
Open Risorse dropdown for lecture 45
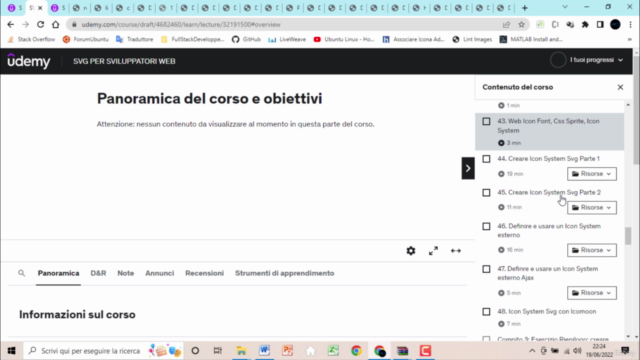(x=591, y=207)
